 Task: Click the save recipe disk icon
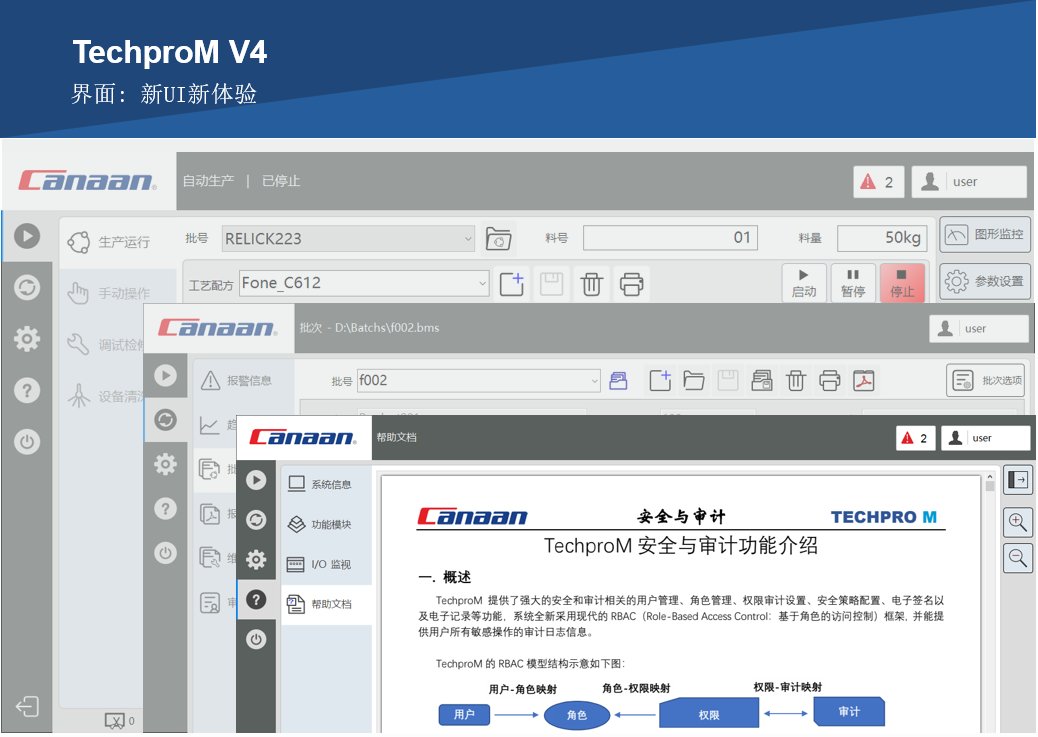pos(551,284)
